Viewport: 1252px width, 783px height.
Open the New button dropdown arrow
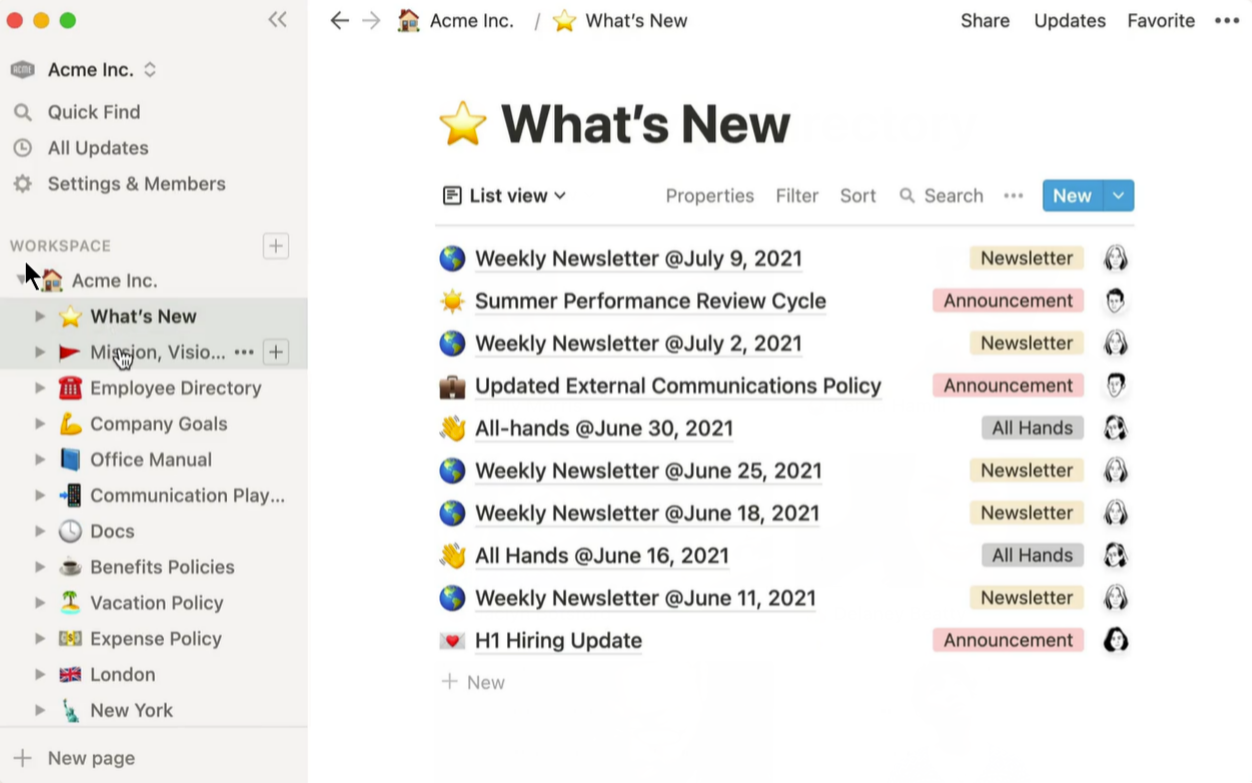[1118, 196]
